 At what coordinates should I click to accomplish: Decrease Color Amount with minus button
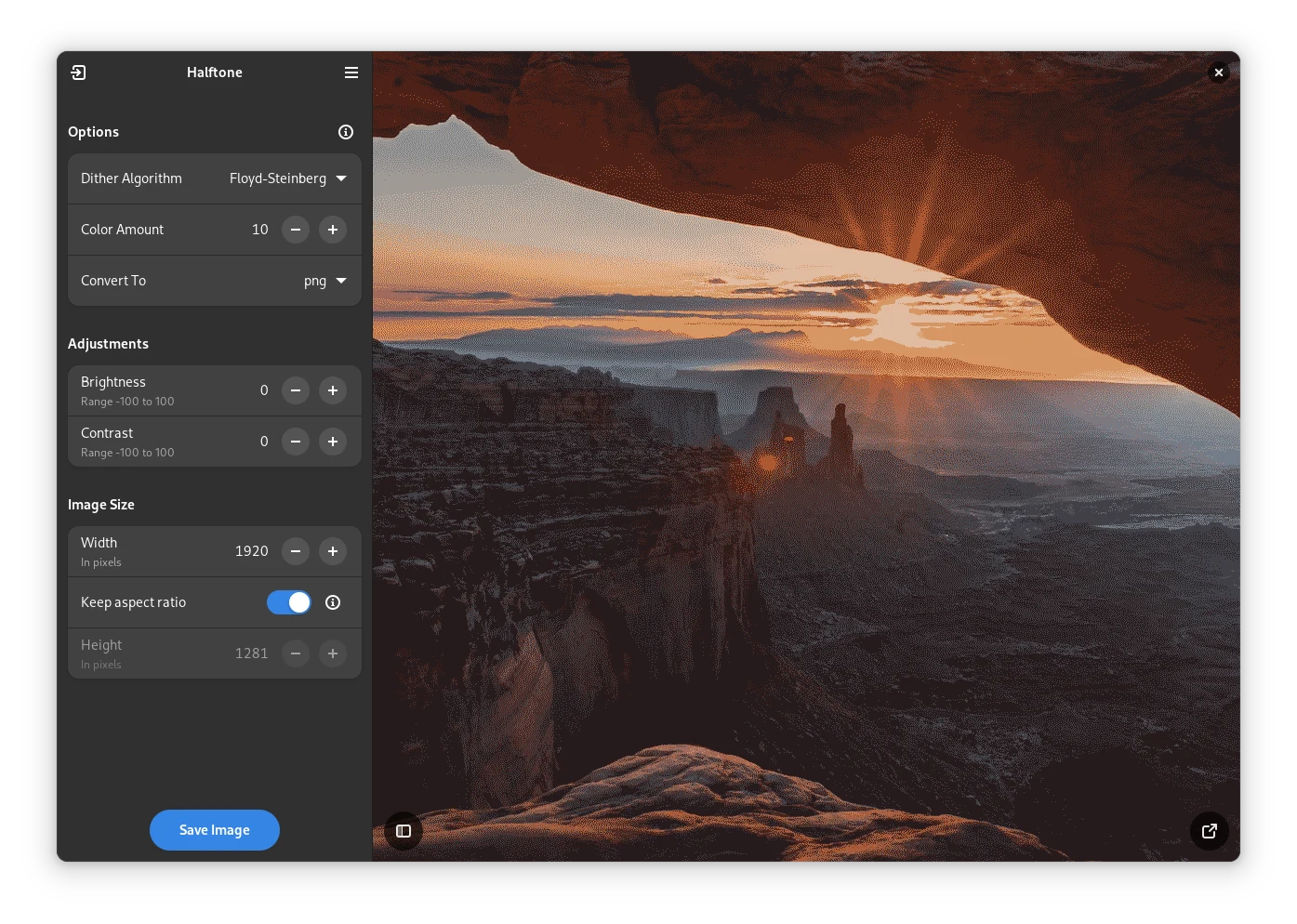[x=296, y=230]
